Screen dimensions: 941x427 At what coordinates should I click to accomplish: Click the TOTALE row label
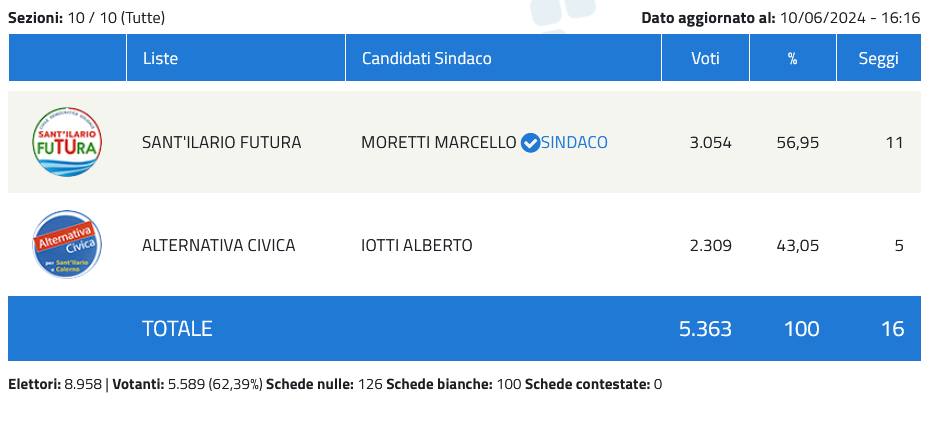pos(177,328)
